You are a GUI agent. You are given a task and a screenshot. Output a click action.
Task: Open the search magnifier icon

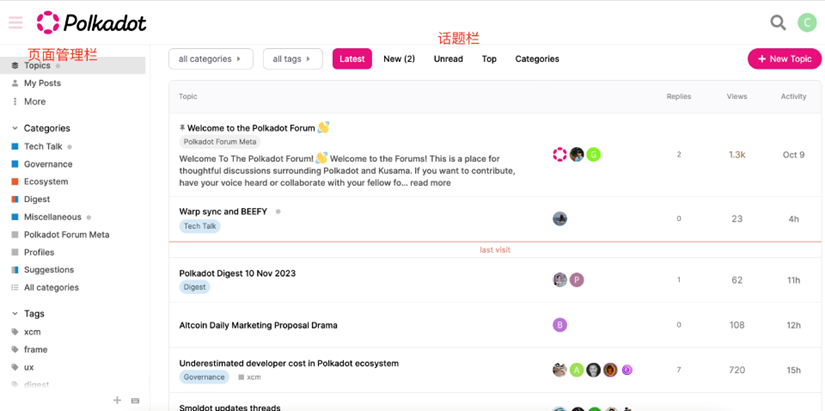778,22
